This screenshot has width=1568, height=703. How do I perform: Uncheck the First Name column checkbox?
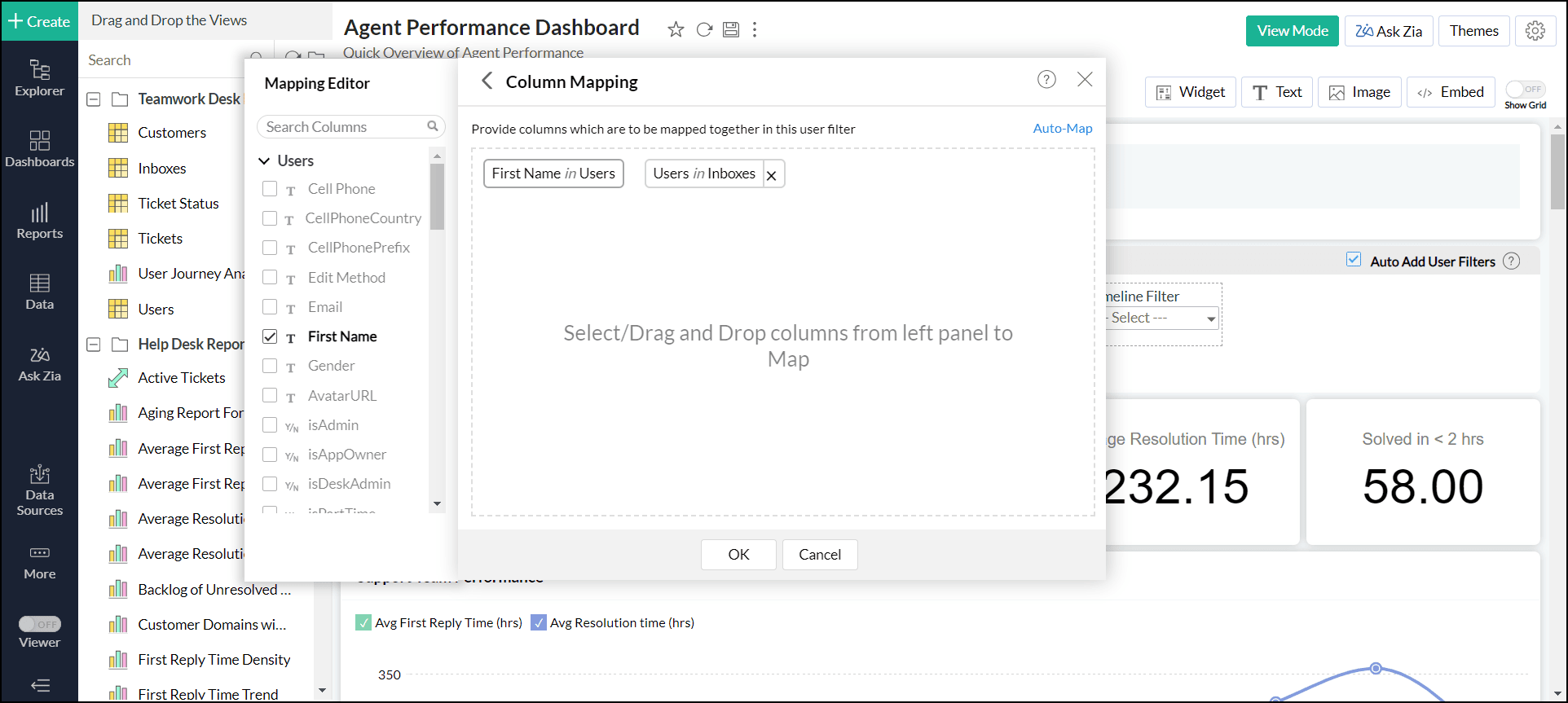click(x=270, y=336)
